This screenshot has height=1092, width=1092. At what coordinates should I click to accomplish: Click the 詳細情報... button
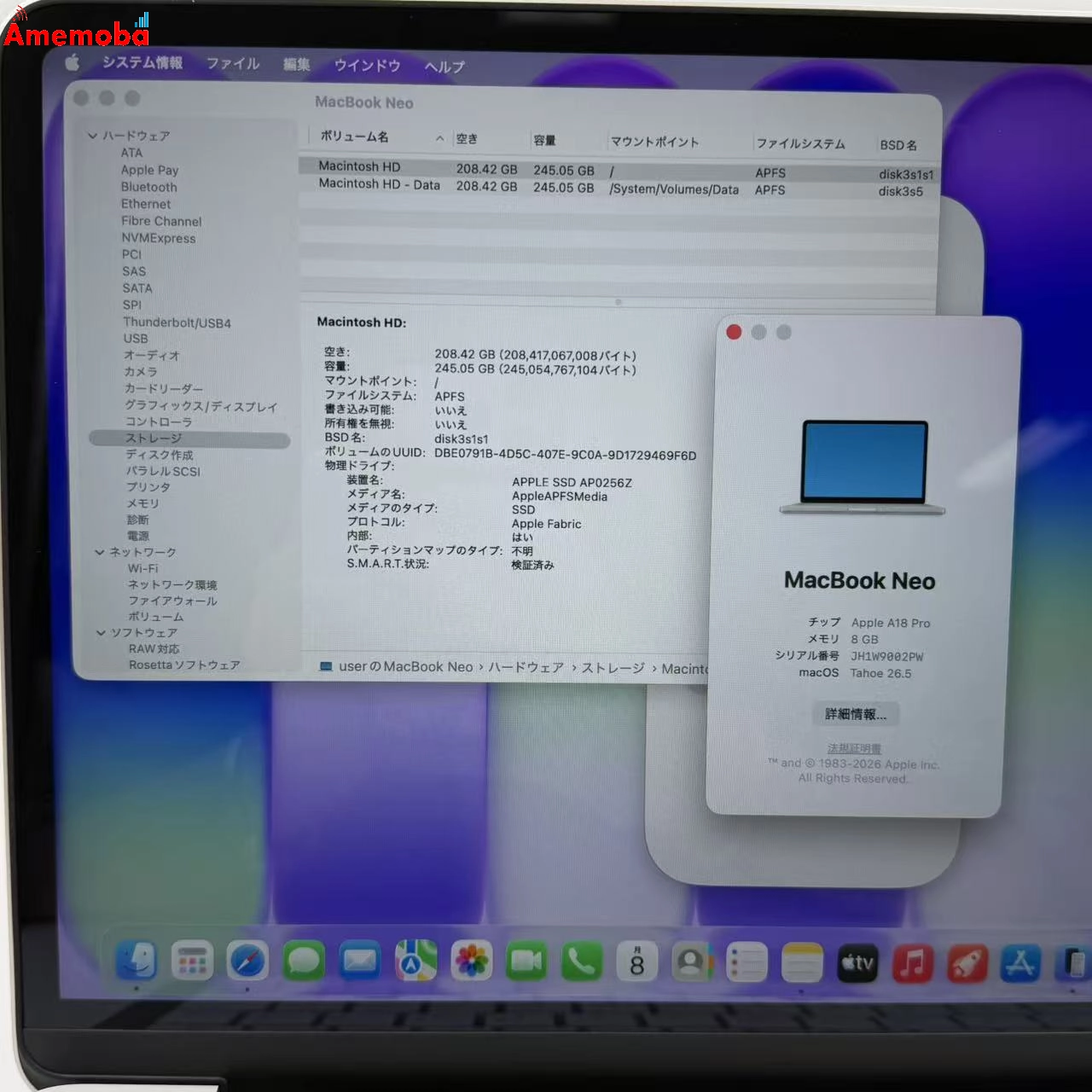pyautogui.click(x=856, y=714)
